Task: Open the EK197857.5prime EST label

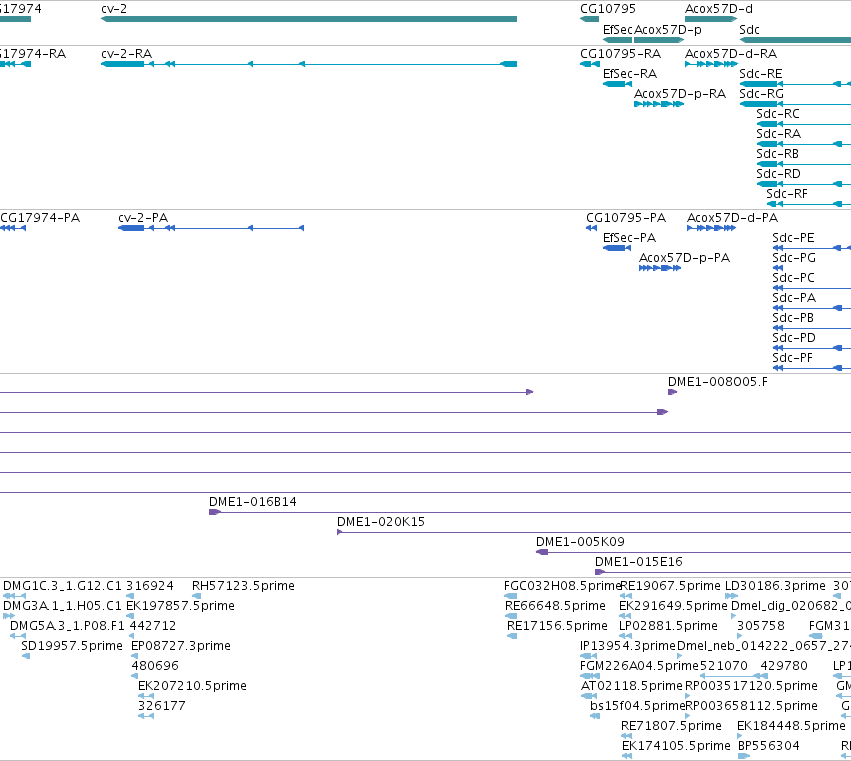Action: point(180,606)
